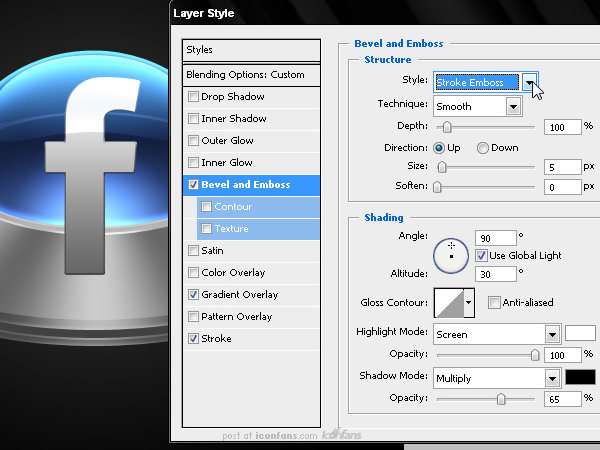Select the Down direction radio button
The image size is (600, 450).
click(x=483, y=148)
